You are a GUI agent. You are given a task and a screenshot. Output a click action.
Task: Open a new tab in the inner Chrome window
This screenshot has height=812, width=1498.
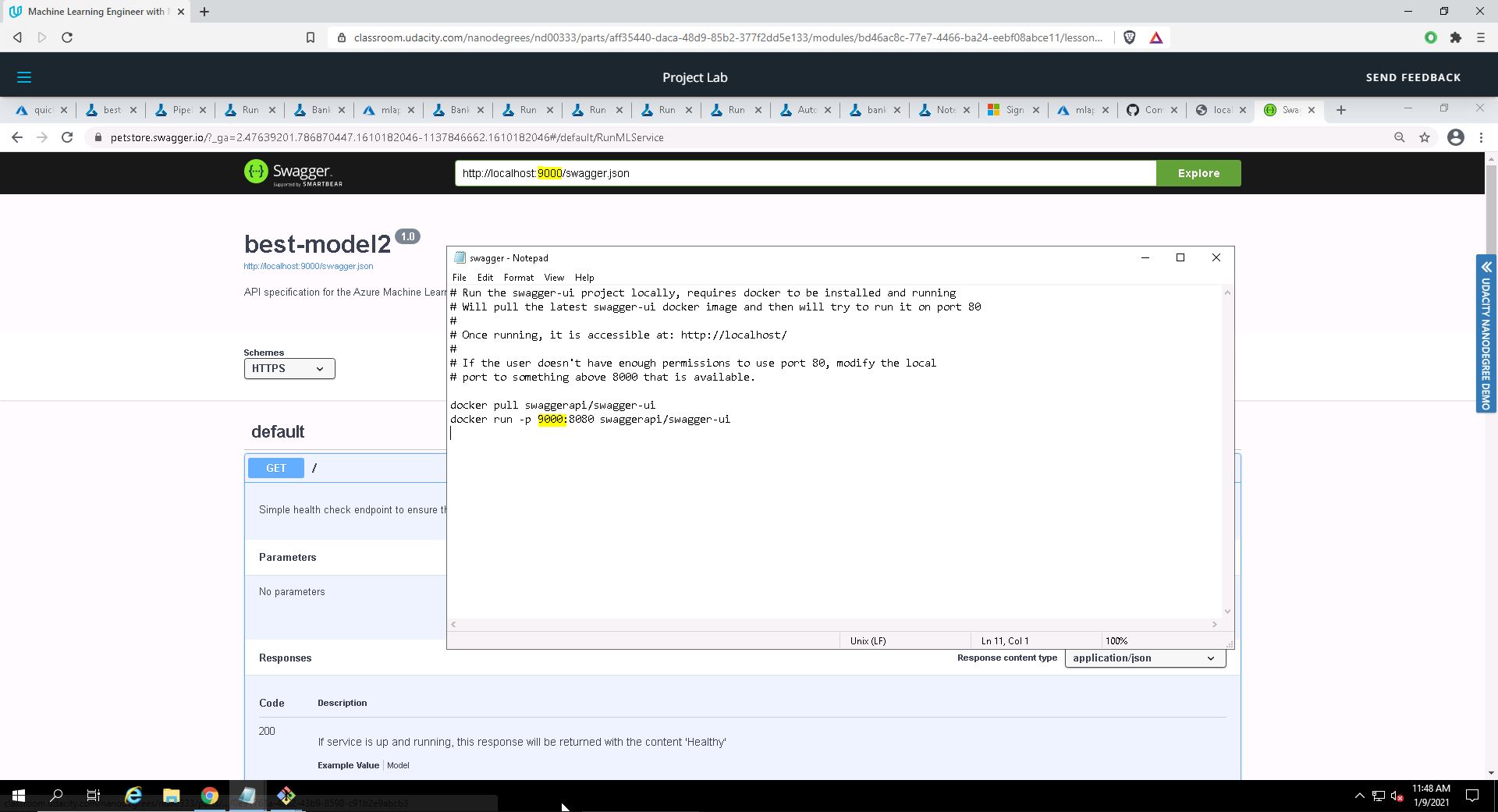pos(1341,110)
